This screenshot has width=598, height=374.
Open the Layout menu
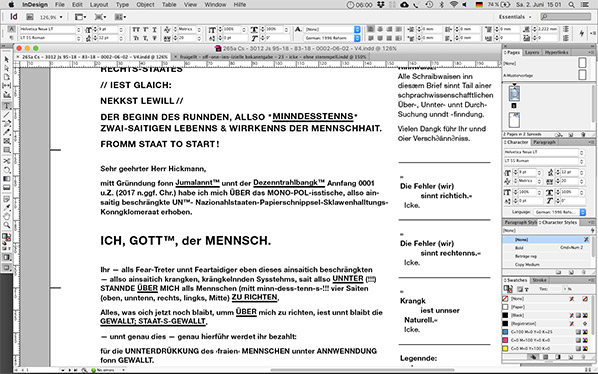pos(99,5)
